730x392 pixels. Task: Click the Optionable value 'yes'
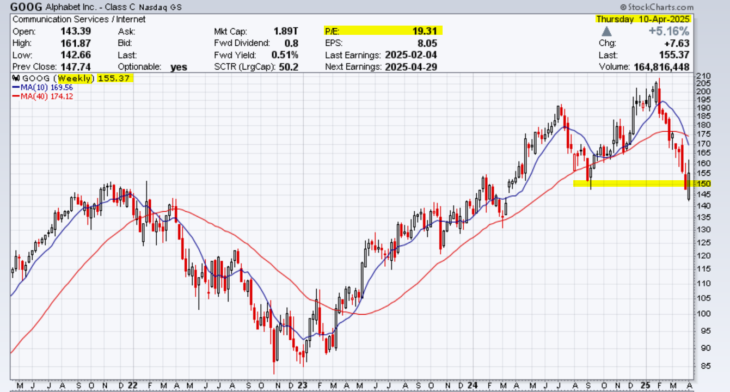point(179,67)
